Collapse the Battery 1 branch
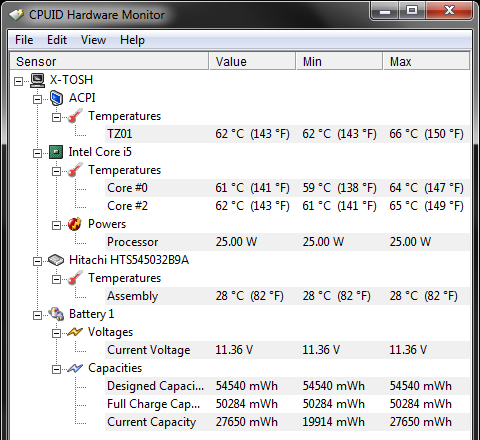Viewport: 480px width, 440px height. coord(37,315)
